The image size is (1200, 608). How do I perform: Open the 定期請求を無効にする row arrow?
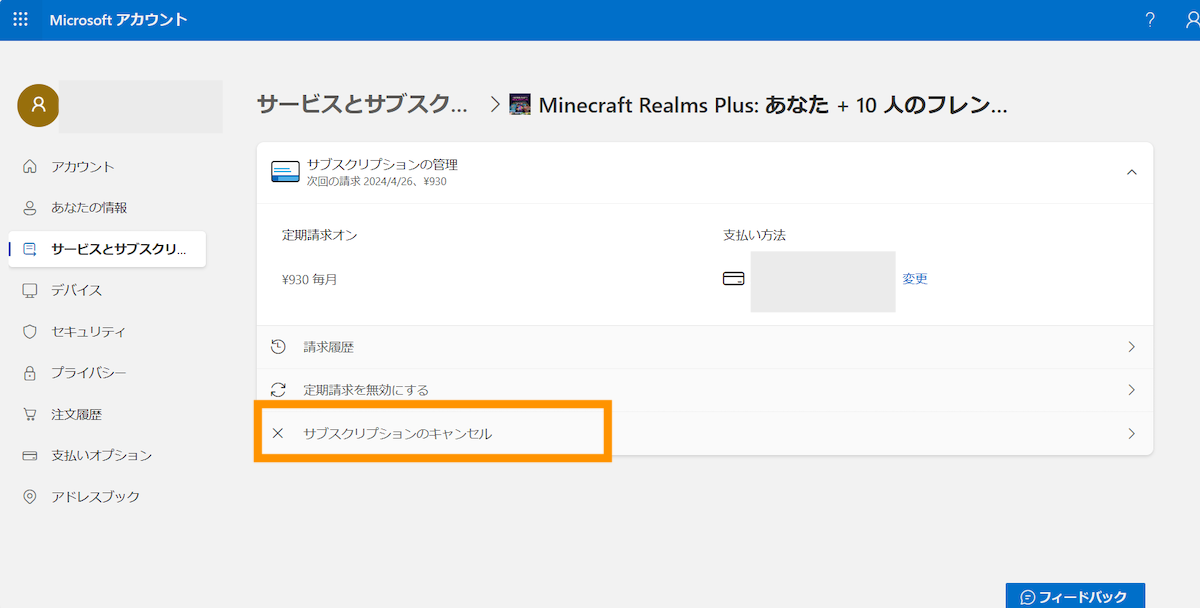point(1132,390)
